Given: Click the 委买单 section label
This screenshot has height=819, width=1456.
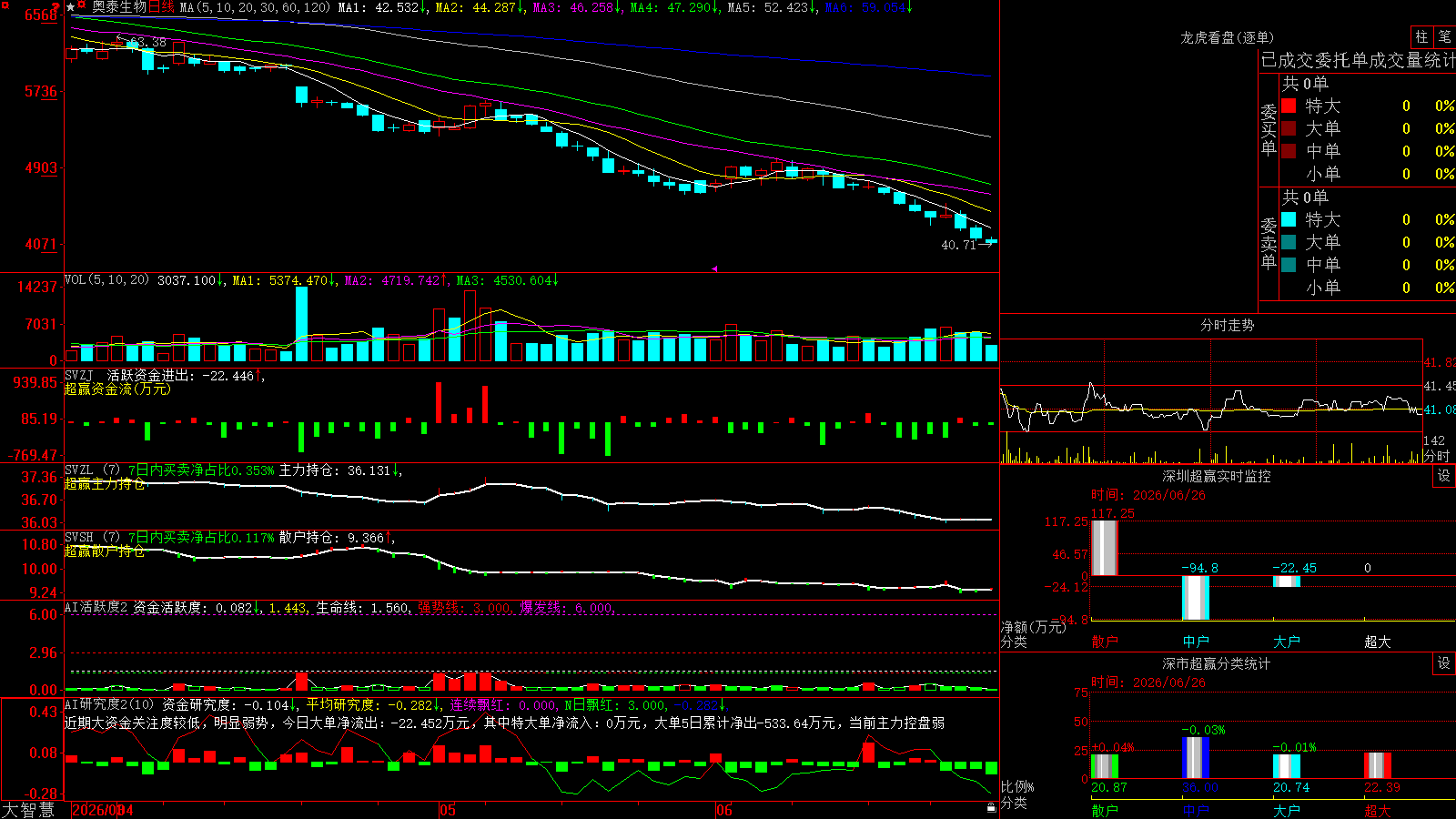Looking at the screenshot, I should coord(1269,129).
